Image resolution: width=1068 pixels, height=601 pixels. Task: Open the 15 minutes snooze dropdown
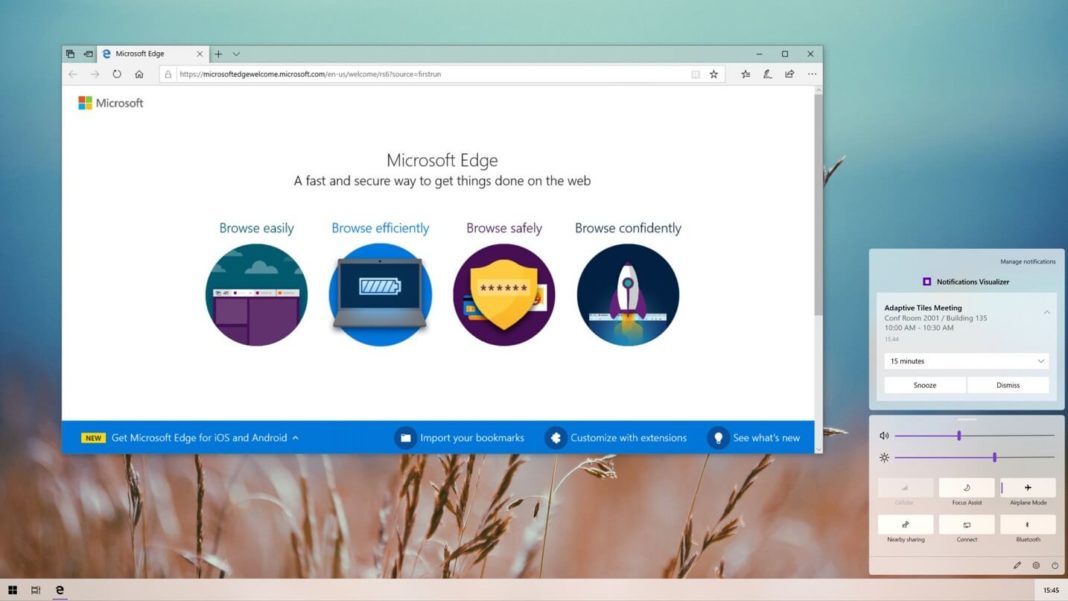tap(964, 360)
